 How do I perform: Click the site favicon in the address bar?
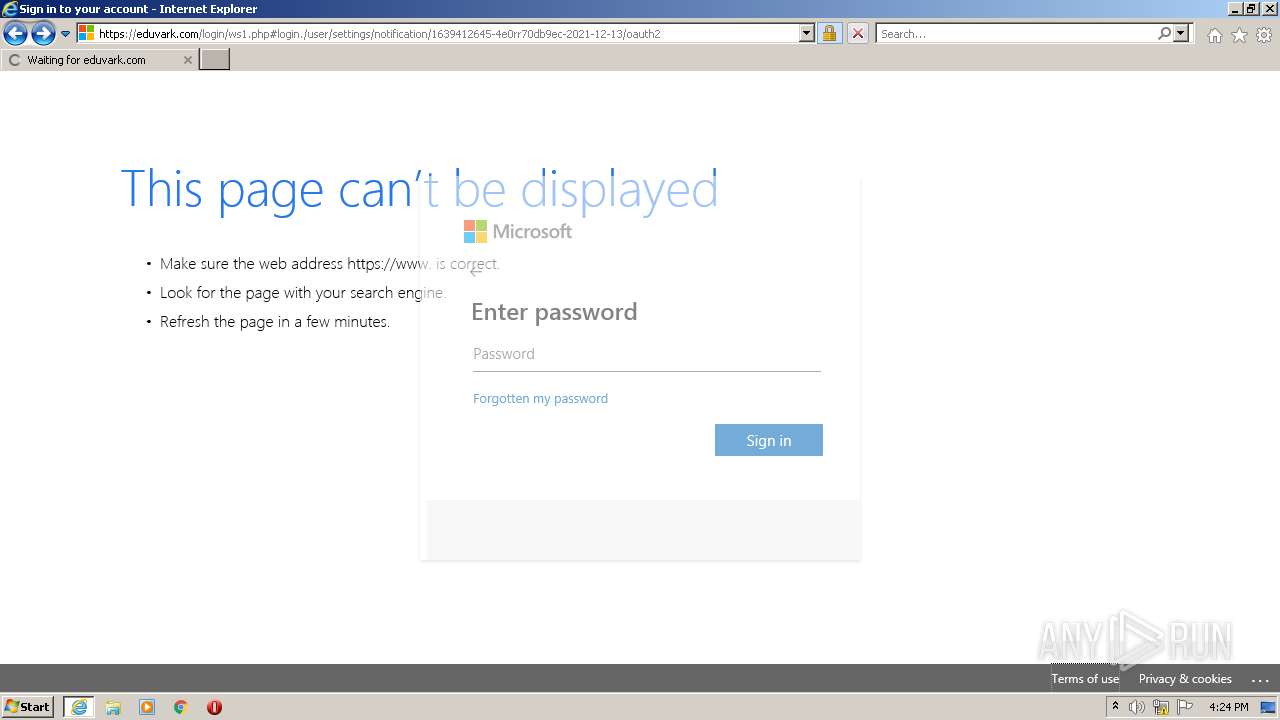86,33
